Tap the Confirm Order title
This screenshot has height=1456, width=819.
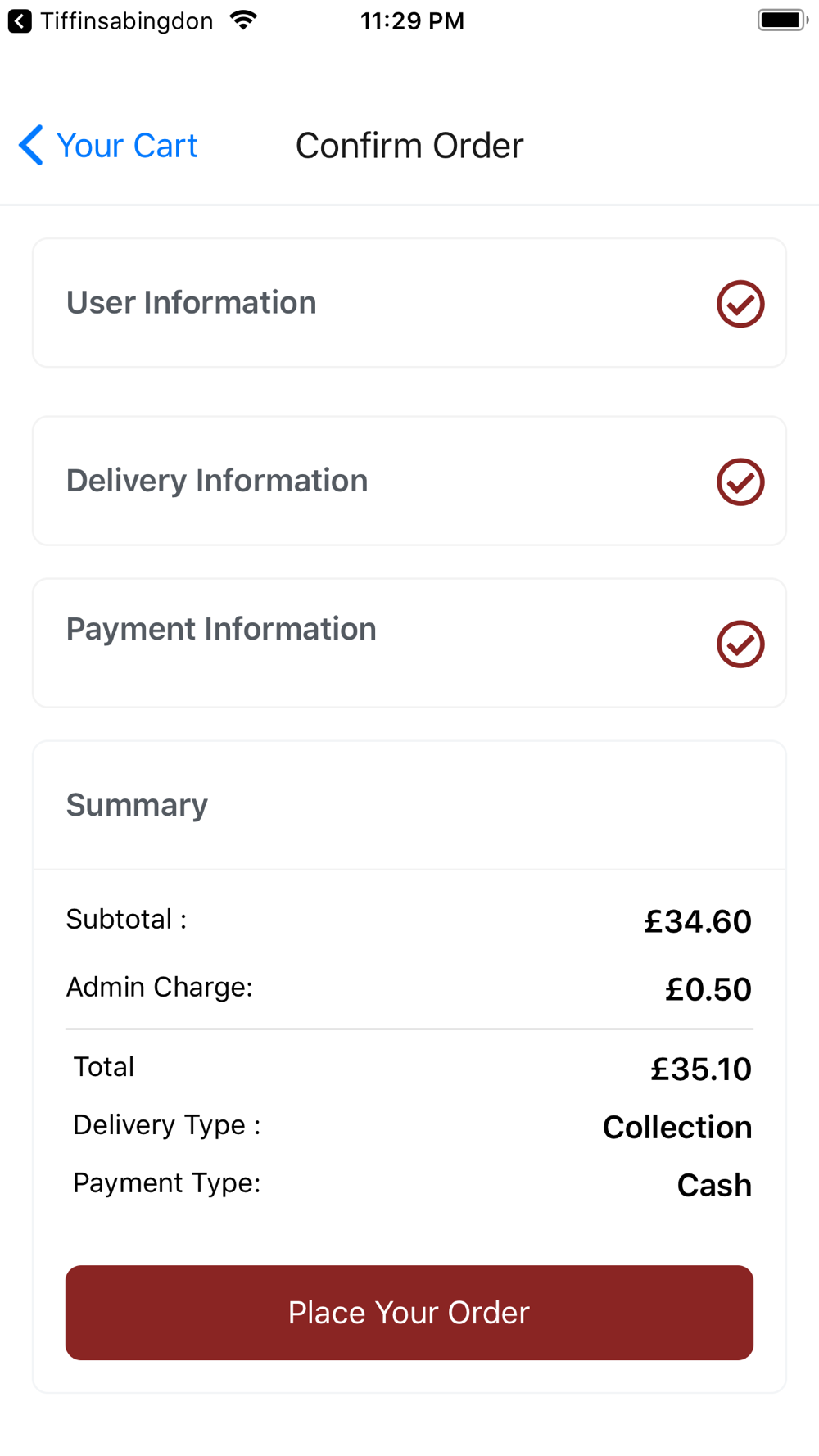tap(409, 146)
